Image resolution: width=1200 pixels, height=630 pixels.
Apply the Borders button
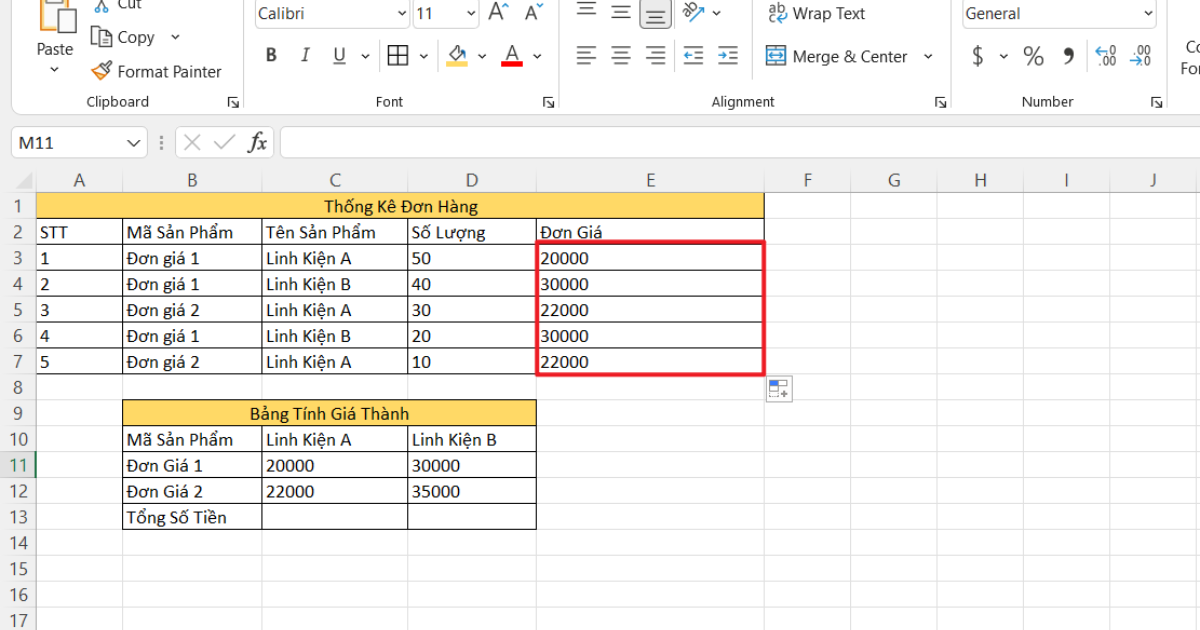pos(398,56)
